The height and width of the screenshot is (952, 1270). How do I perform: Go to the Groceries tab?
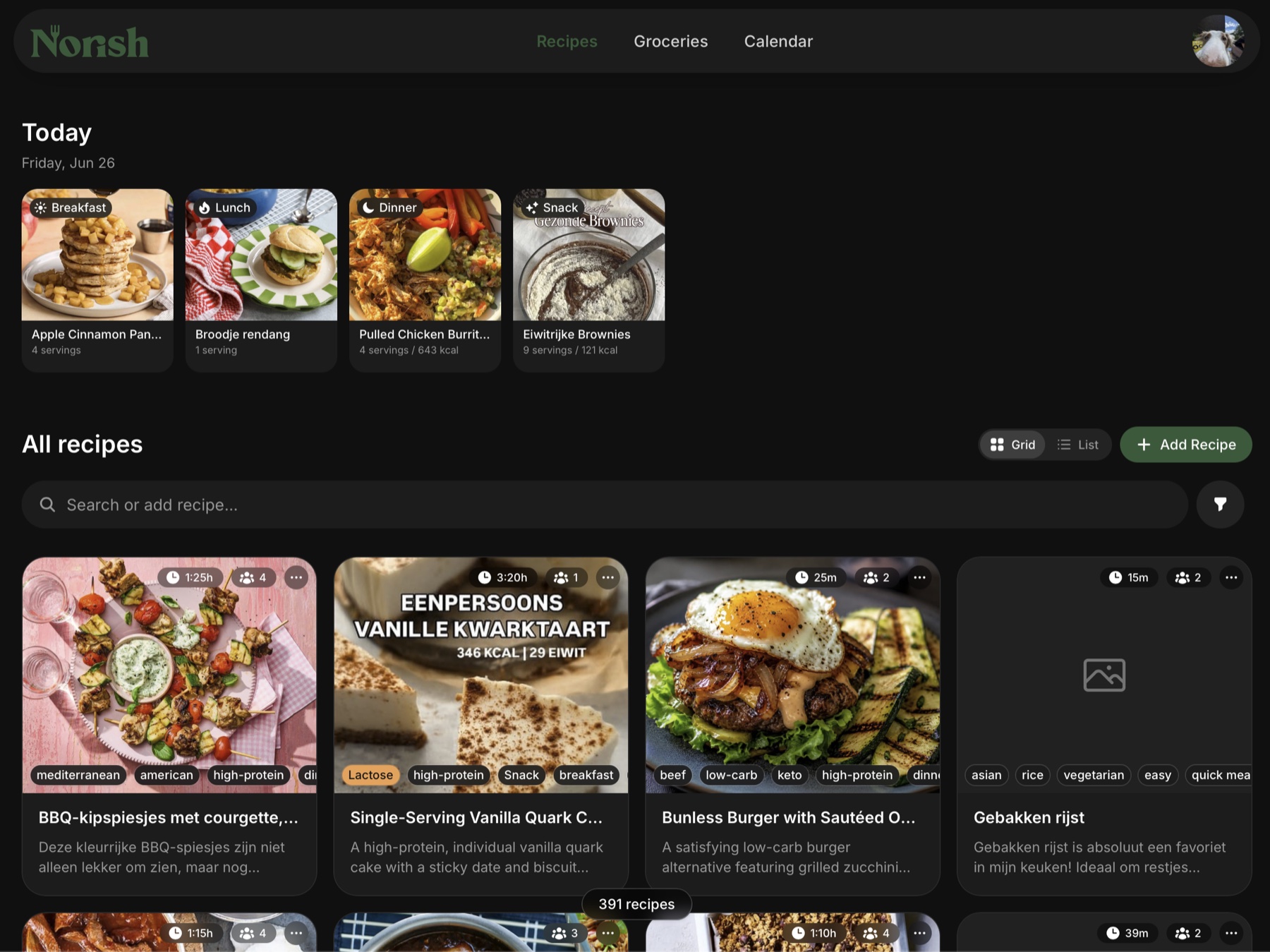tap(670, 42)
